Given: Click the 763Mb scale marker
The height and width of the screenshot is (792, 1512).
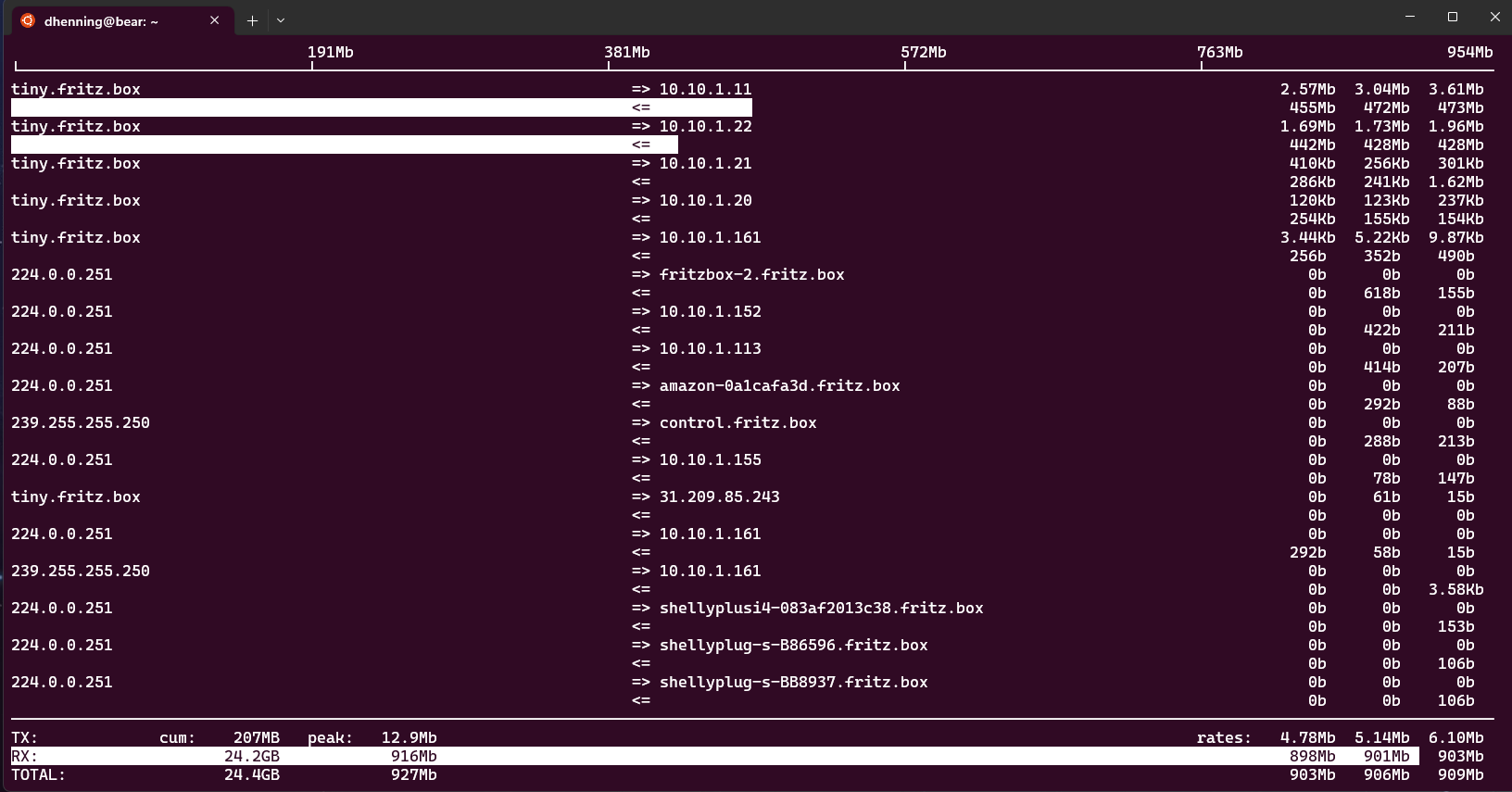Looking at the screenshot, I should tap(1220, 52).
